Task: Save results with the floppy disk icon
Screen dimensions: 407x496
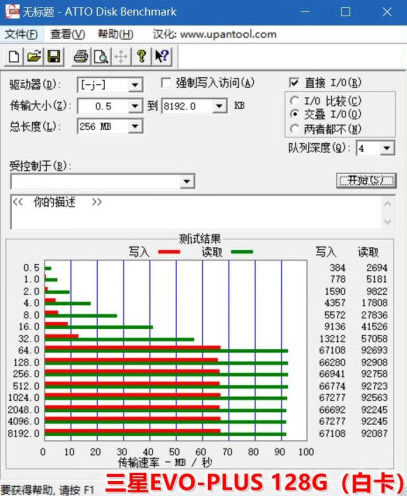Action: click(54, 56)
